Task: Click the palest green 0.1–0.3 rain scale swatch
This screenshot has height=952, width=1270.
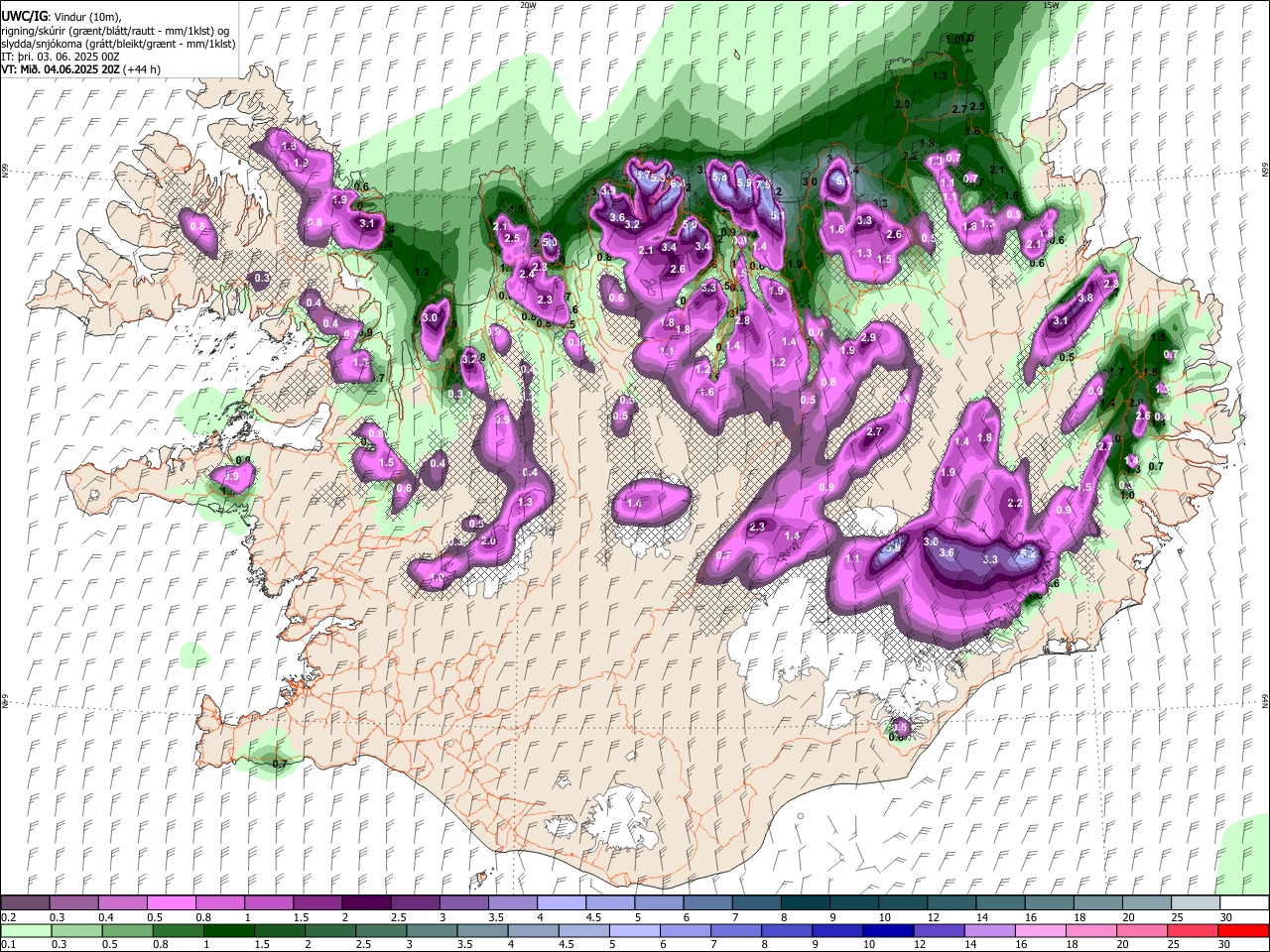Action: [25, 930]
